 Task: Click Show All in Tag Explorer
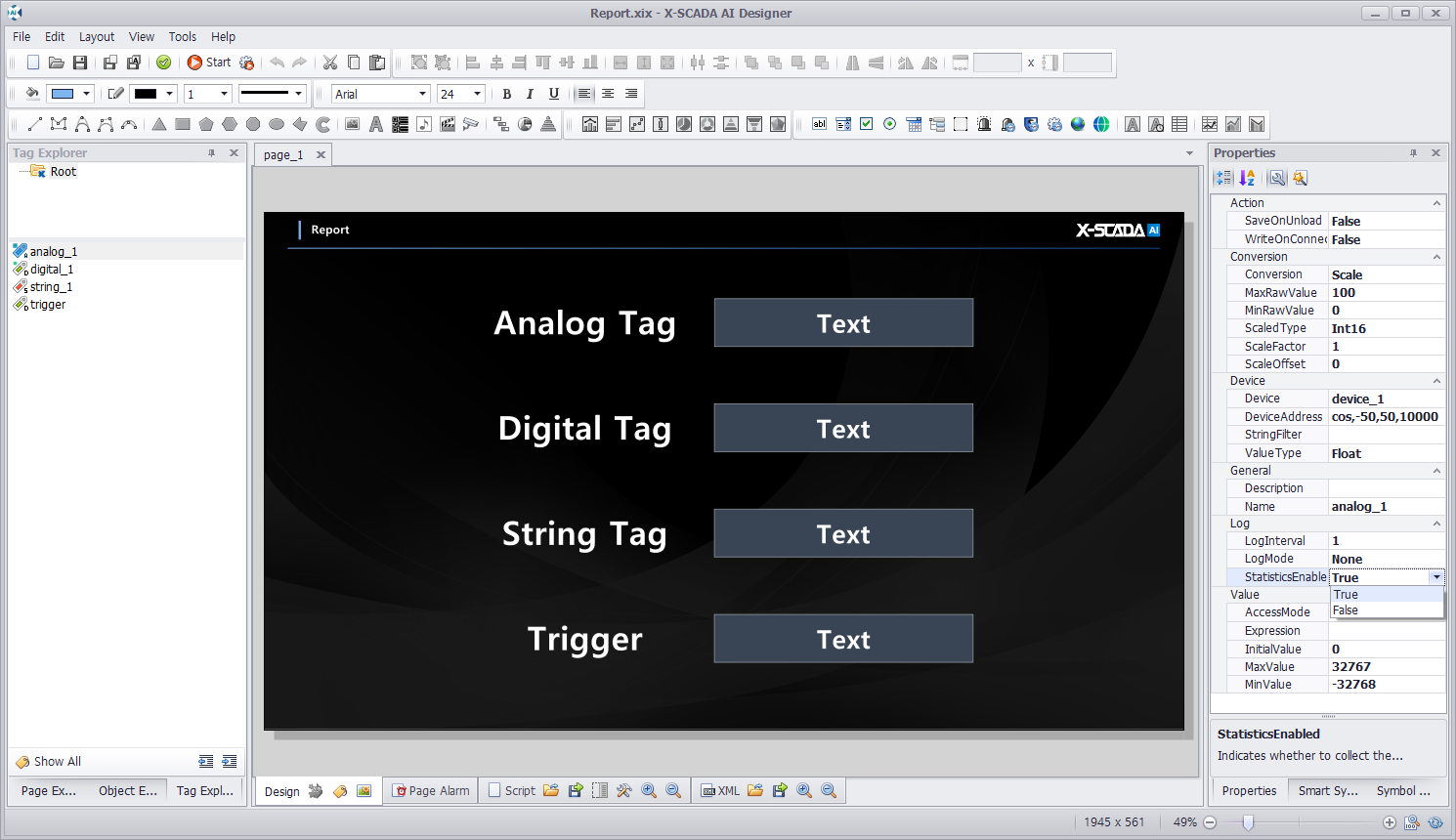pos(57,761)
